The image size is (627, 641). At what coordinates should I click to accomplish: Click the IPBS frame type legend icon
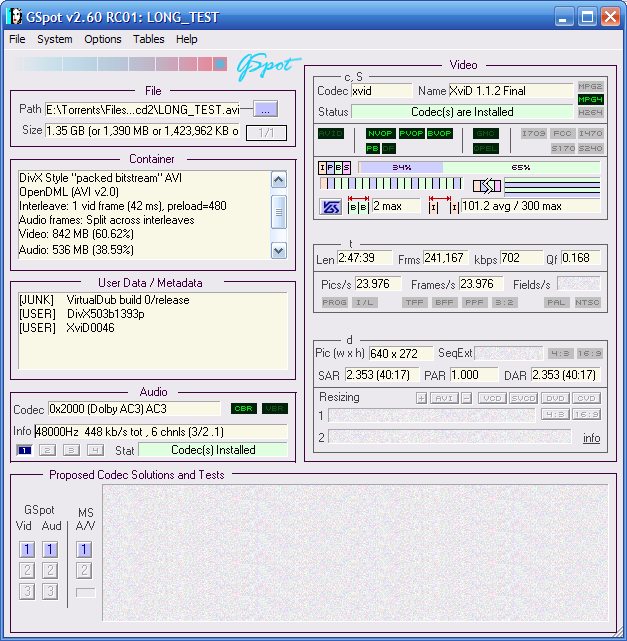tap(334, 168)
